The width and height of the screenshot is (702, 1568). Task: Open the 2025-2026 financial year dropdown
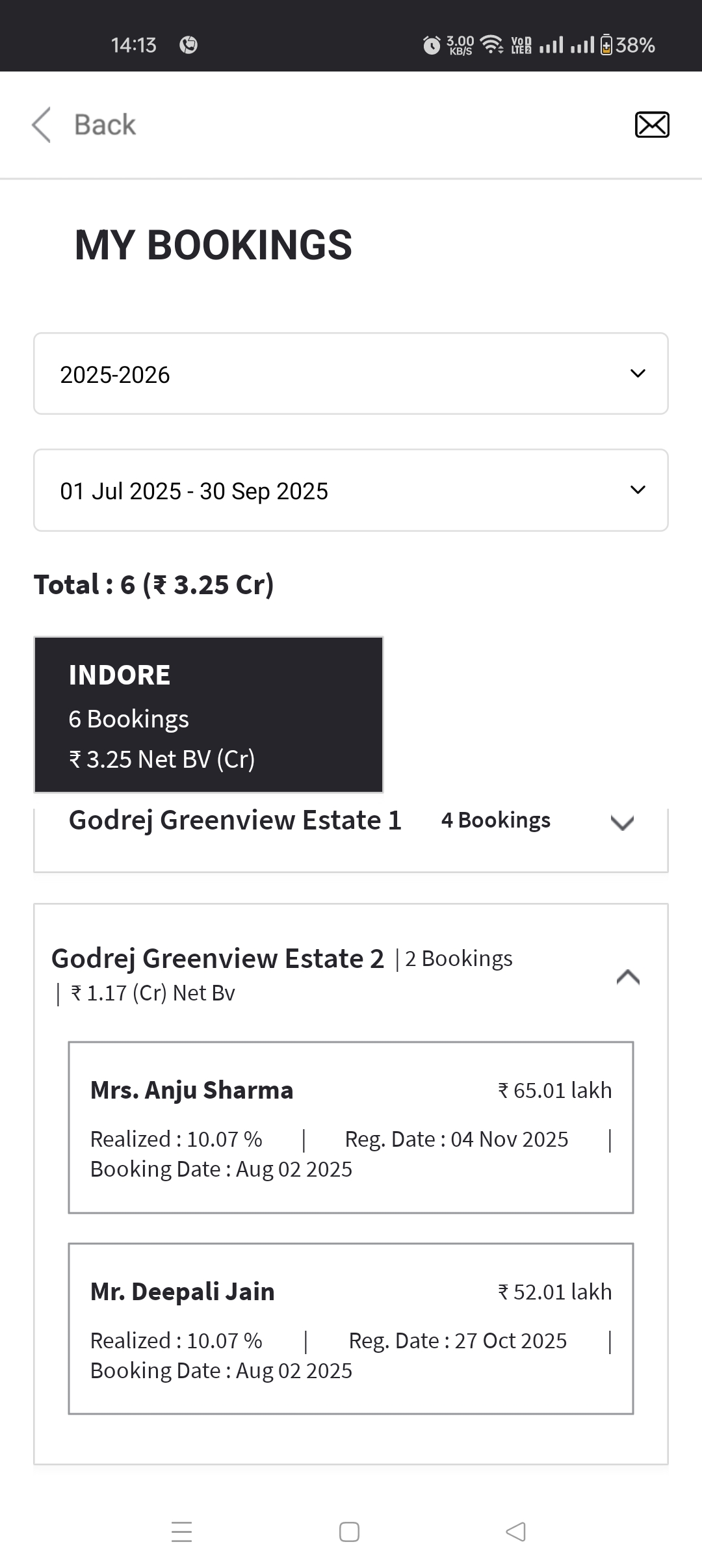coord(351,374)
